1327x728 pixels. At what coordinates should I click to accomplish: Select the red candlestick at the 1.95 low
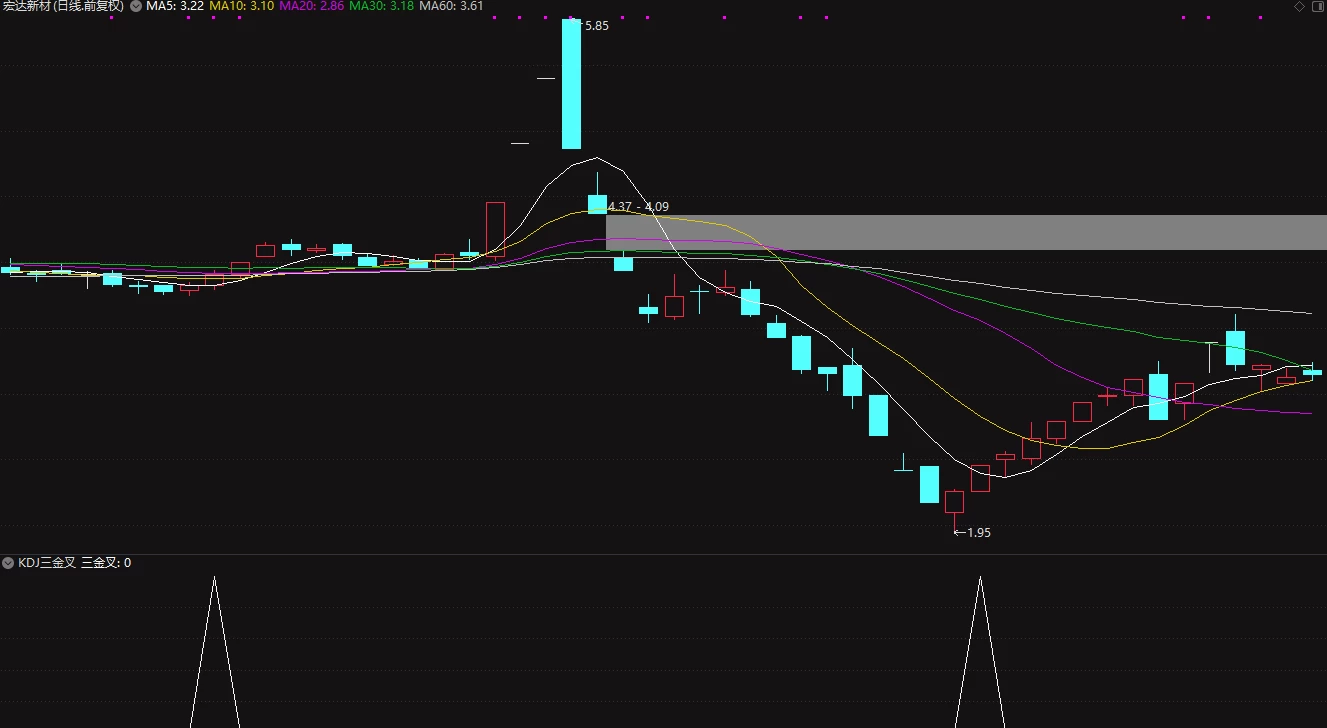pos(955,502)
